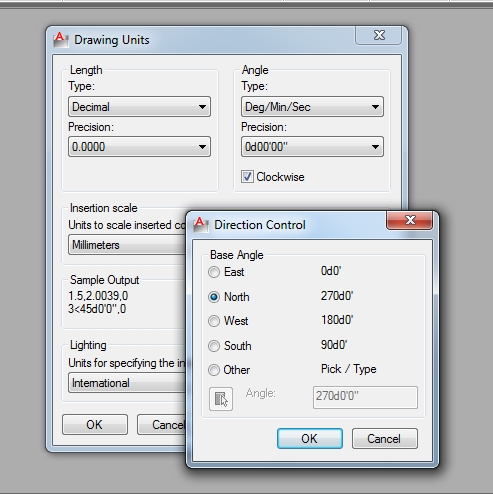Viewport: 493px width, 494px height.
Task: Cancel the Direction Control dialog
Action: pos(385,439)
